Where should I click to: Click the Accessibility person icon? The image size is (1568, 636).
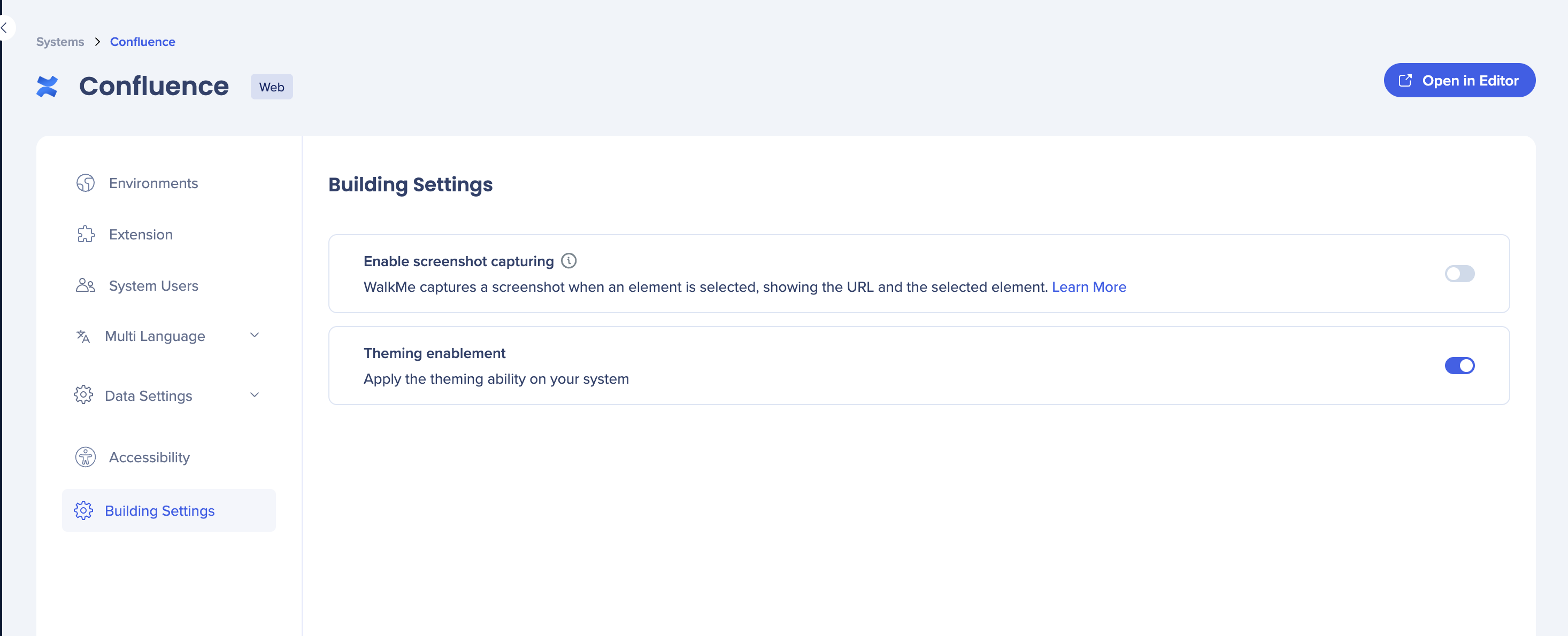85,456
